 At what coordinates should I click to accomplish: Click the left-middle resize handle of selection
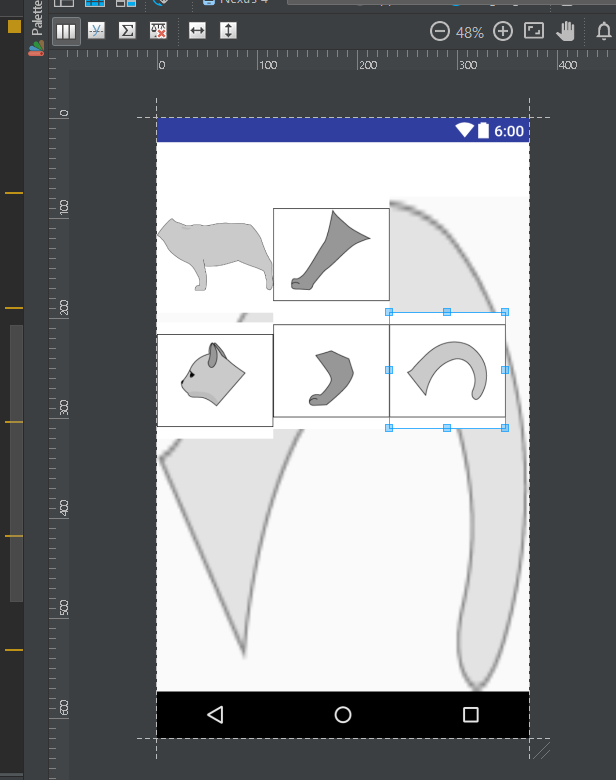coord(389,370)
